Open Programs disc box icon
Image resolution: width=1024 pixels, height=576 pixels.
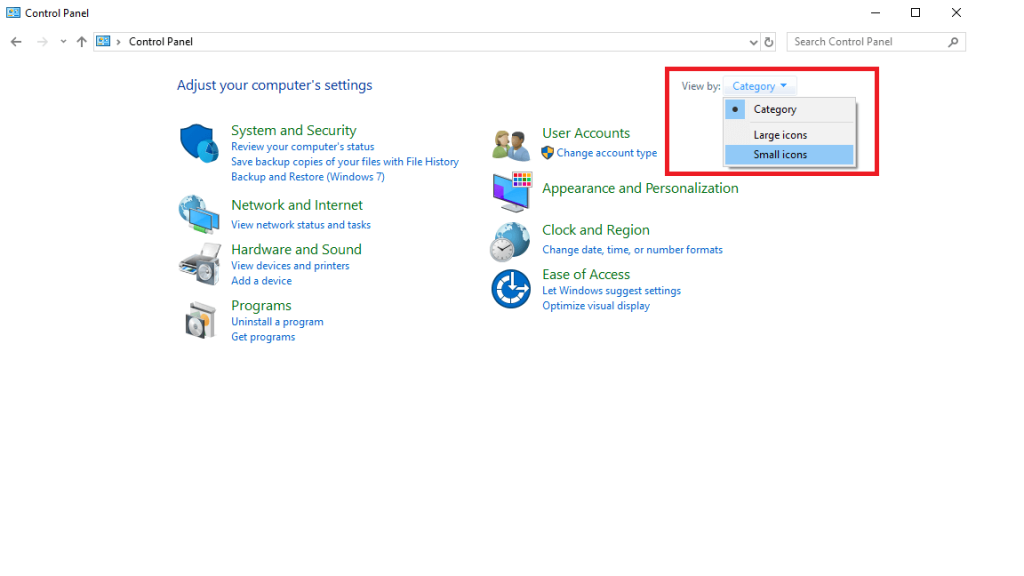tap(200, 320)
